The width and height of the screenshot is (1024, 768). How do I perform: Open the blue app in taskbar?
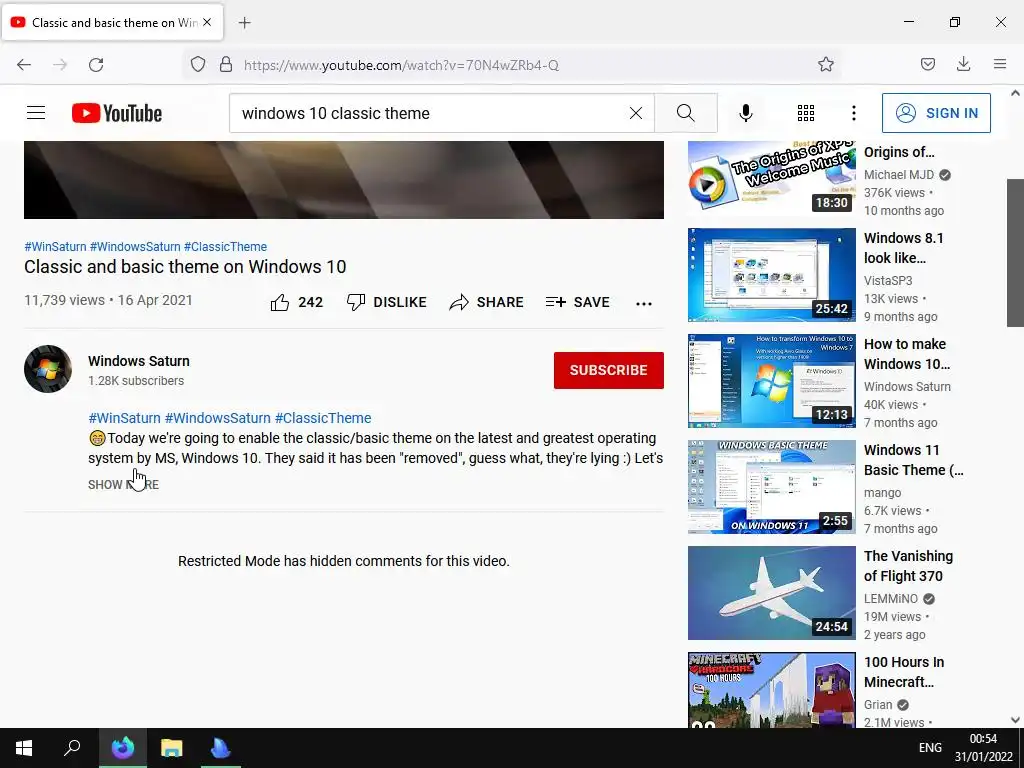click(221, 748)
